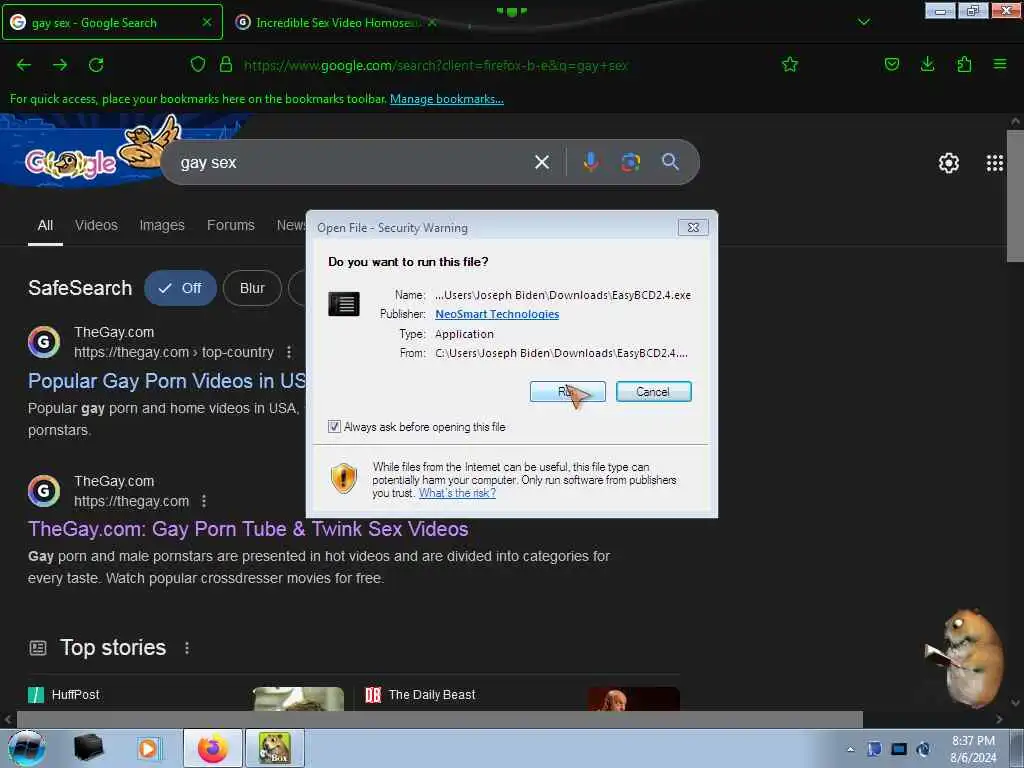
Task: Open Google quick settings gear
Action: tap(948, 163)
